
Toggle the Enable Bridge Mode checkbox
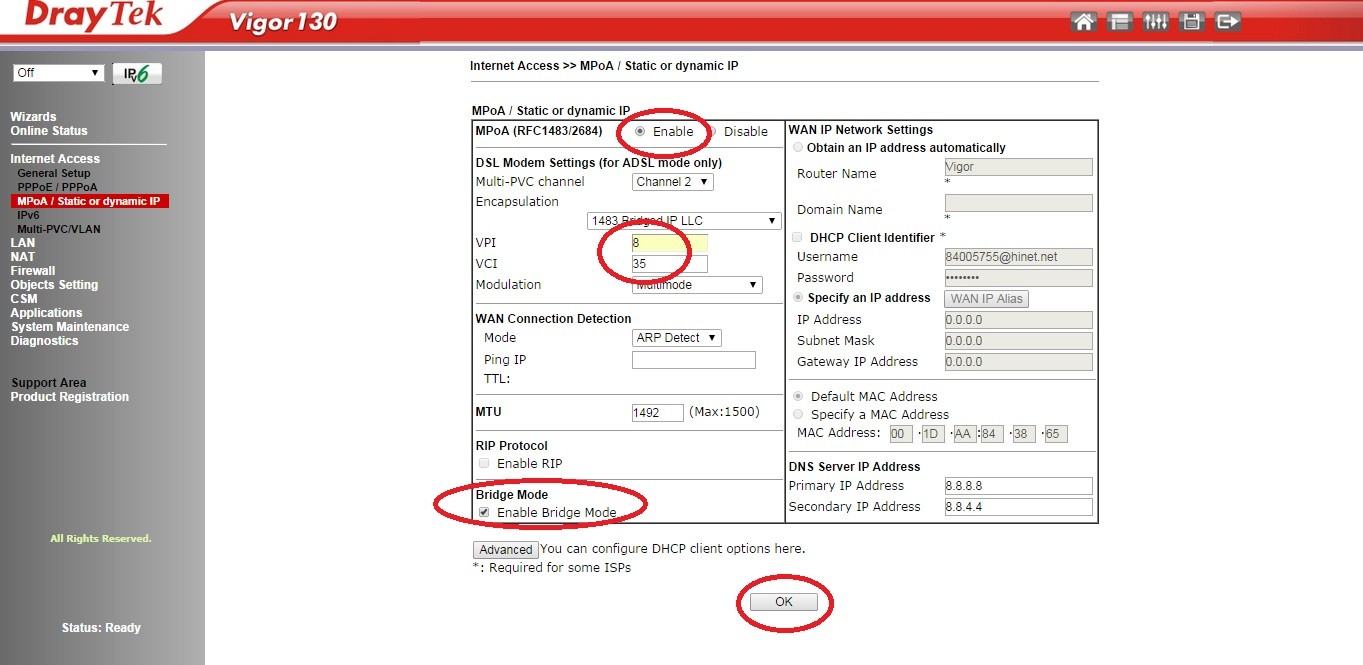[x=484, y=513]
